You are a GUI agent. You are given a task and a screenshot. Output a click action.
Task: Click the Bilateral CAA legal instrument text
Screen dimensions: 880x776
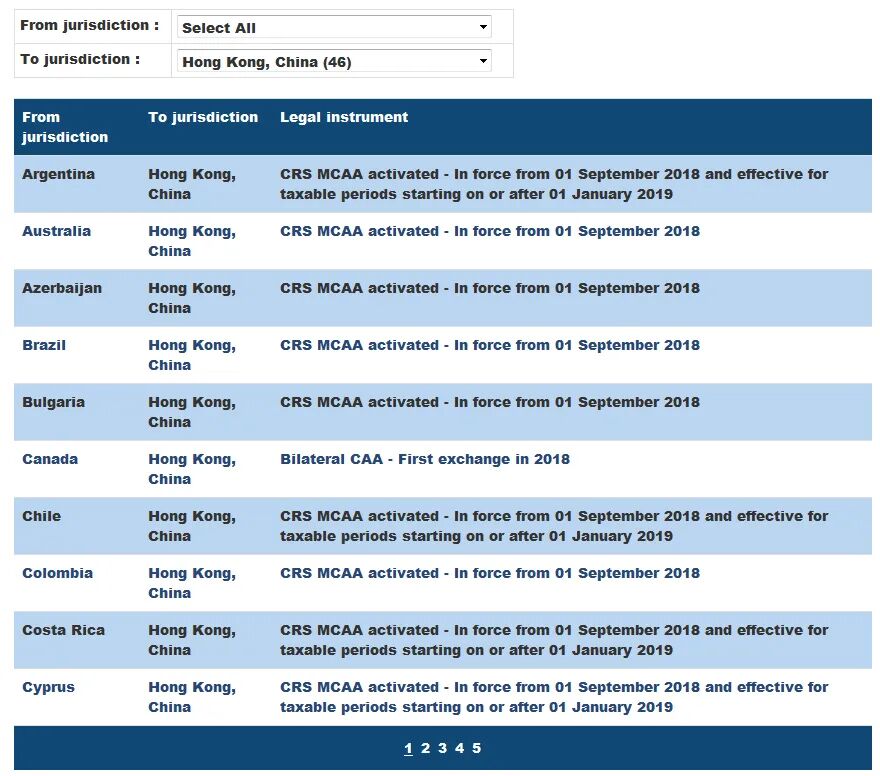click(x=424, y=459)
